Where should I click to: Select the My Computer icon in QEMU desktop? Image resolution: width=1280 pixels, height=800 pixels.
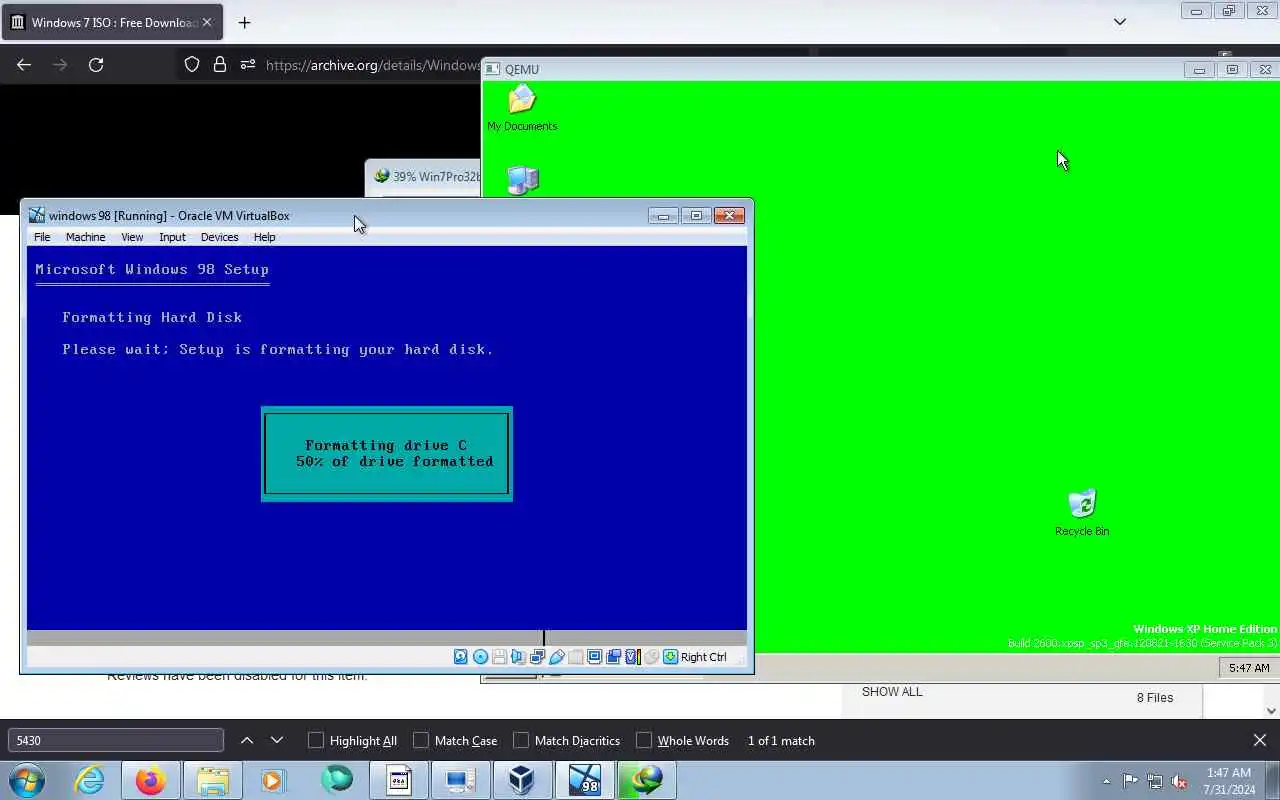point(523,180)
